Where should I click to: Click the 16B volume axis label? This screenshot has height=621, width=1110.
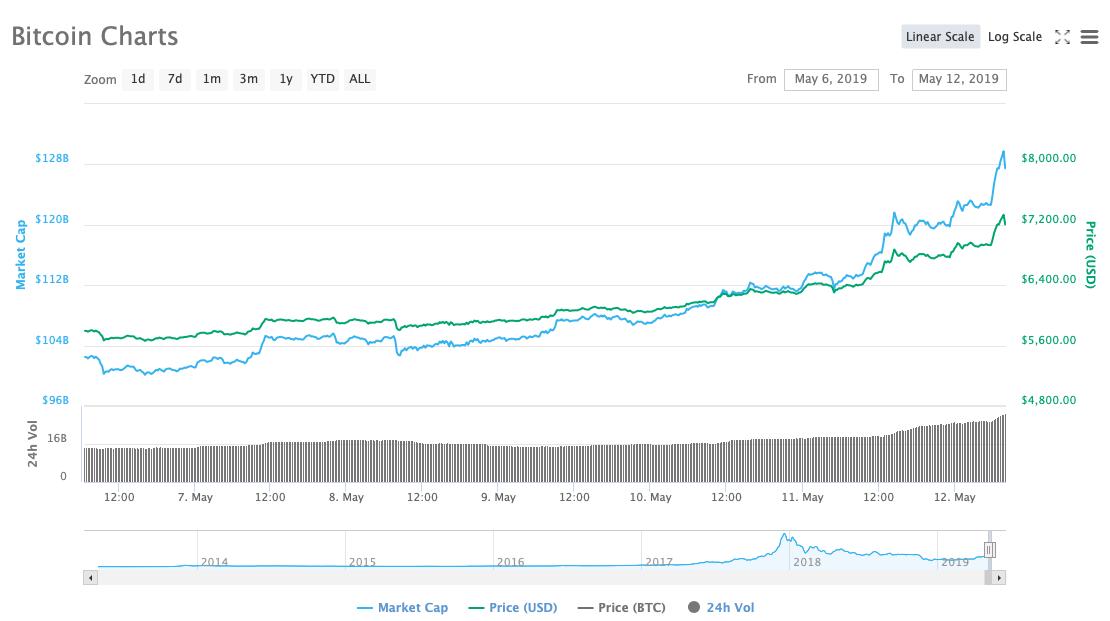tap(57, 438)
